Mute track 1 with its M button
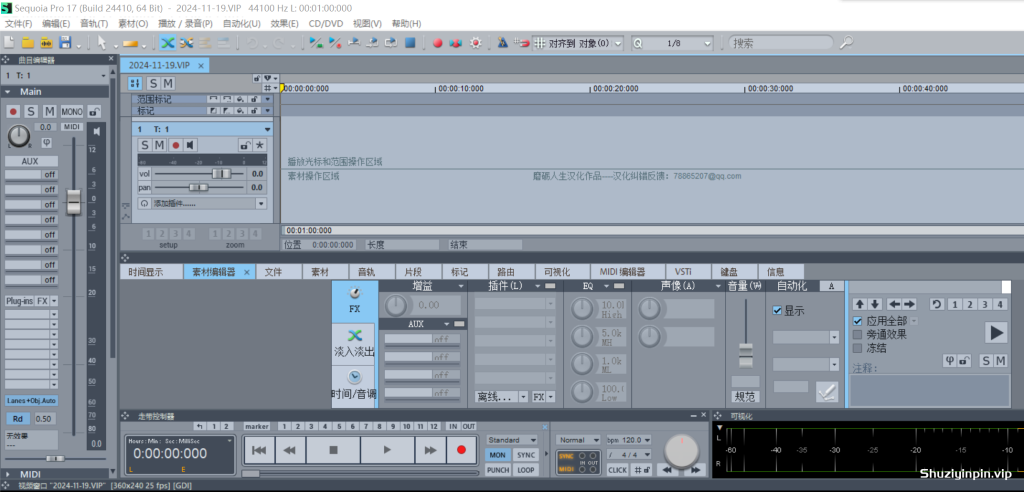The height and width of the screenshot is (492, 1024). pyautogui.click(x=159, y=144)
